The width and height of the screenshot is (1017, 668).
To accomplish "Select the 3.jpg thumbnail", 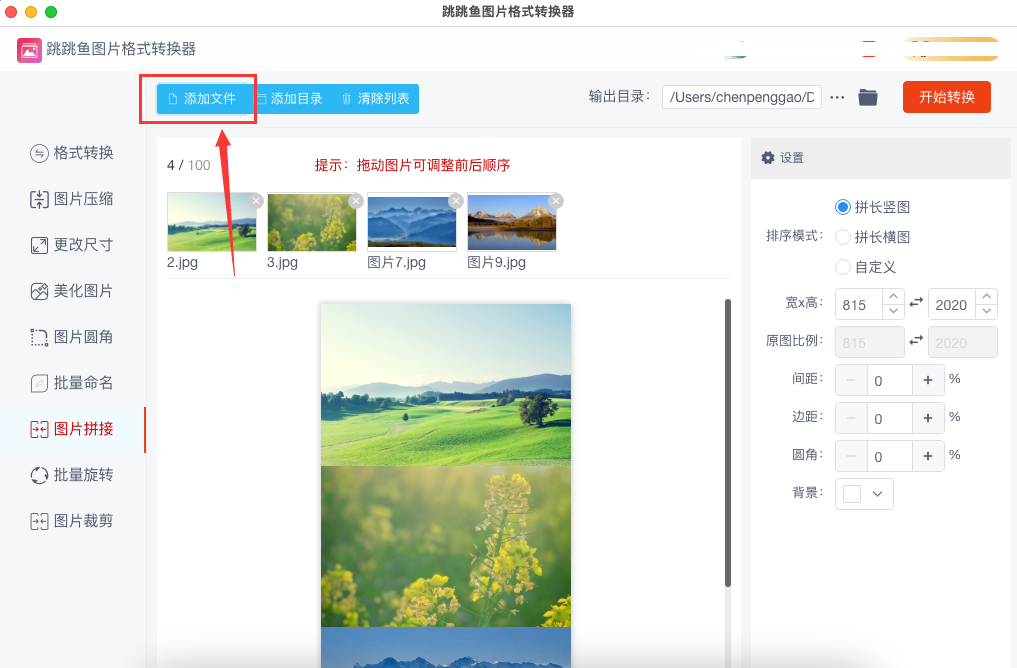I will (x=311, y=222).
